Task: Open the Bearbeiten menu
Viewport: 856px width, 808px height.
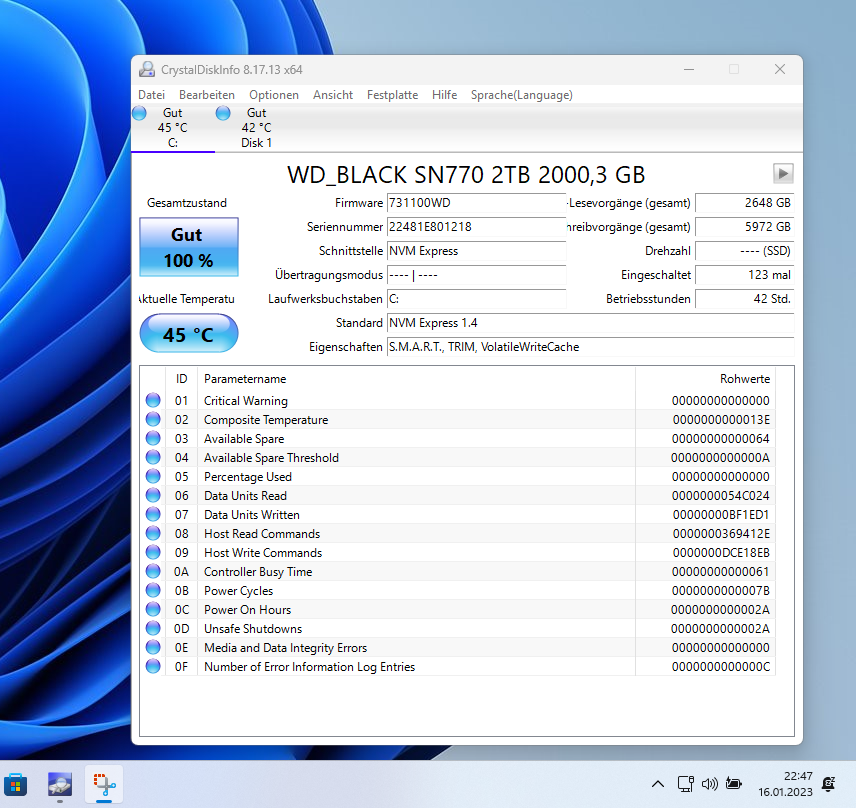Action: click(207, 95)
